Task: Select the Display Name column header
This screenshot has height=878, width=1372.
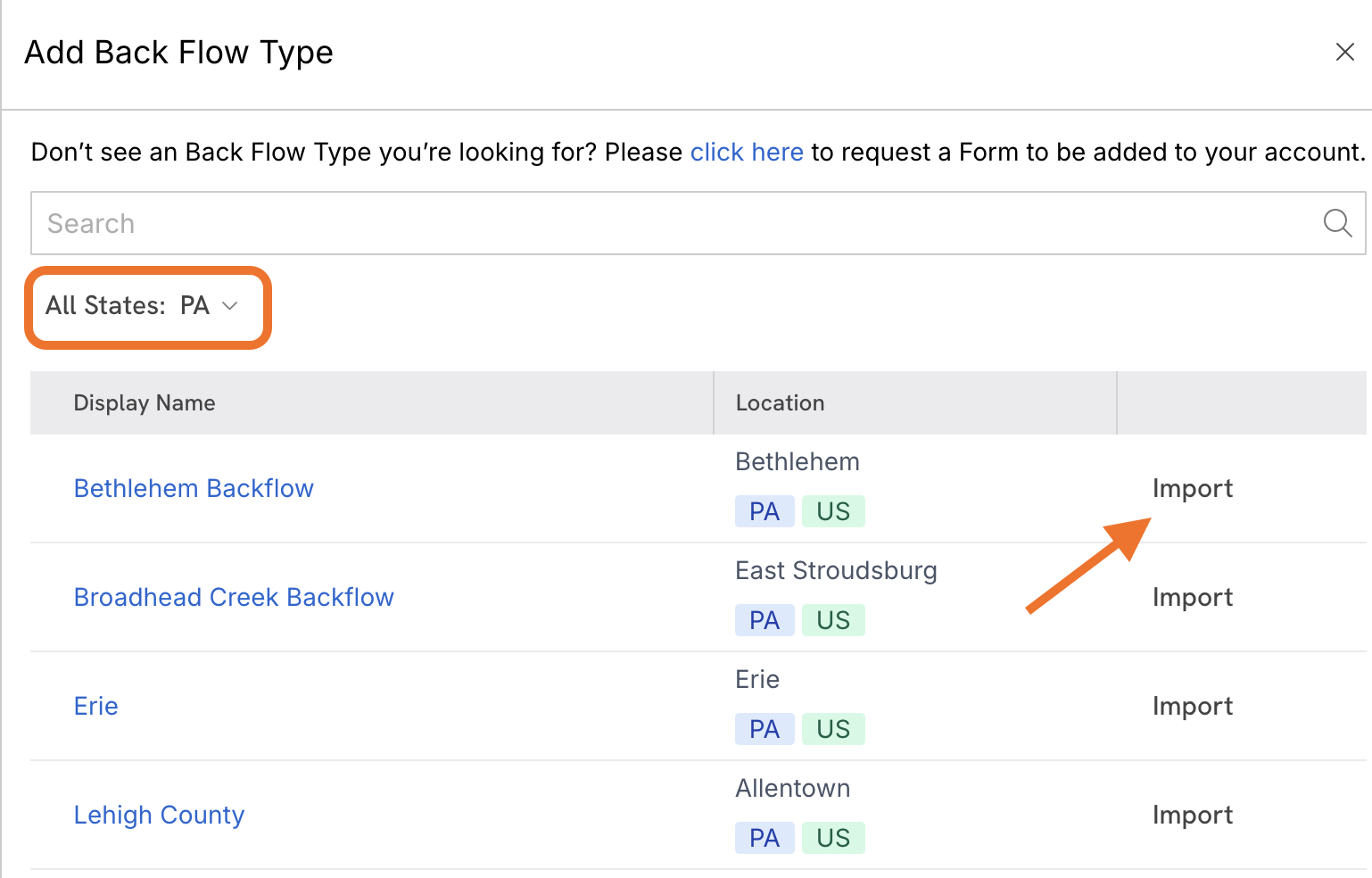Action: coord(145,403)
